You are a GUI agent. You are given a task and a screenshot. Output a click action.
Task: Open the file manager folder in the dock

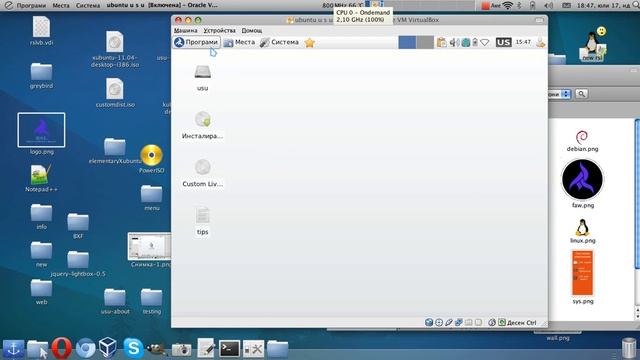[x=38, y=349]
